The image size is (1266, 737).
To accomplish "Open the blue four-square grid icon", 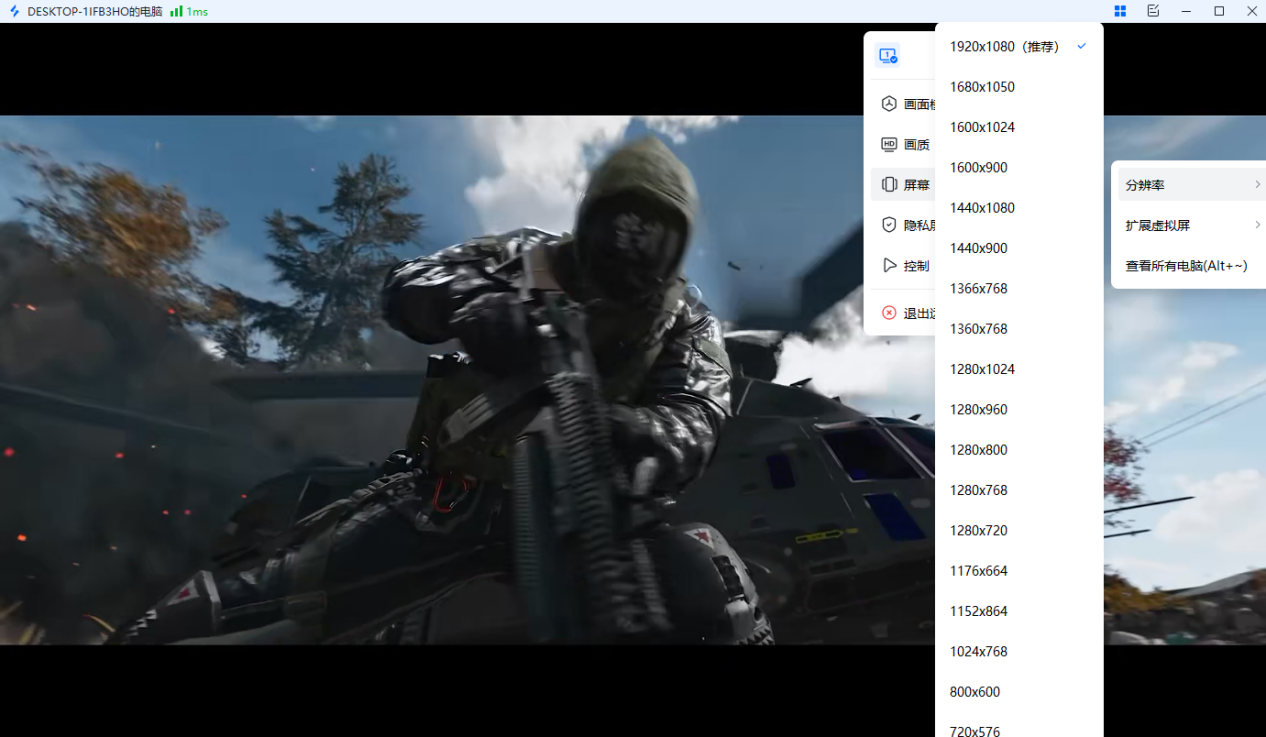I will [x=1120, y=11].
